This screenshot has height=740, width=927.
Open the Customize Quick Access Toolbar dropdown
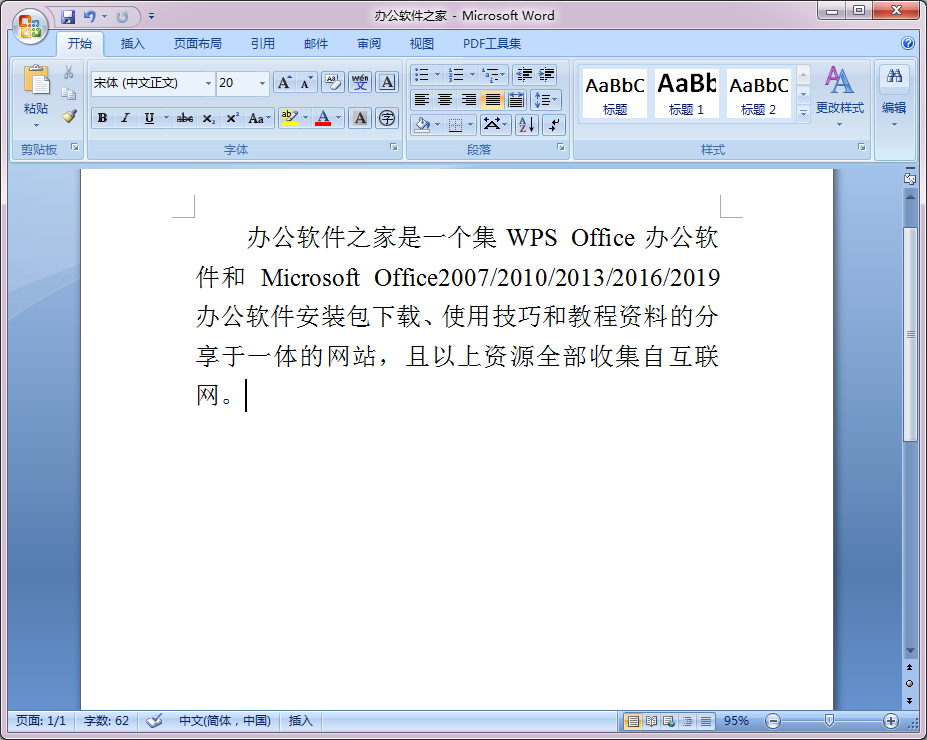point(151,17)
